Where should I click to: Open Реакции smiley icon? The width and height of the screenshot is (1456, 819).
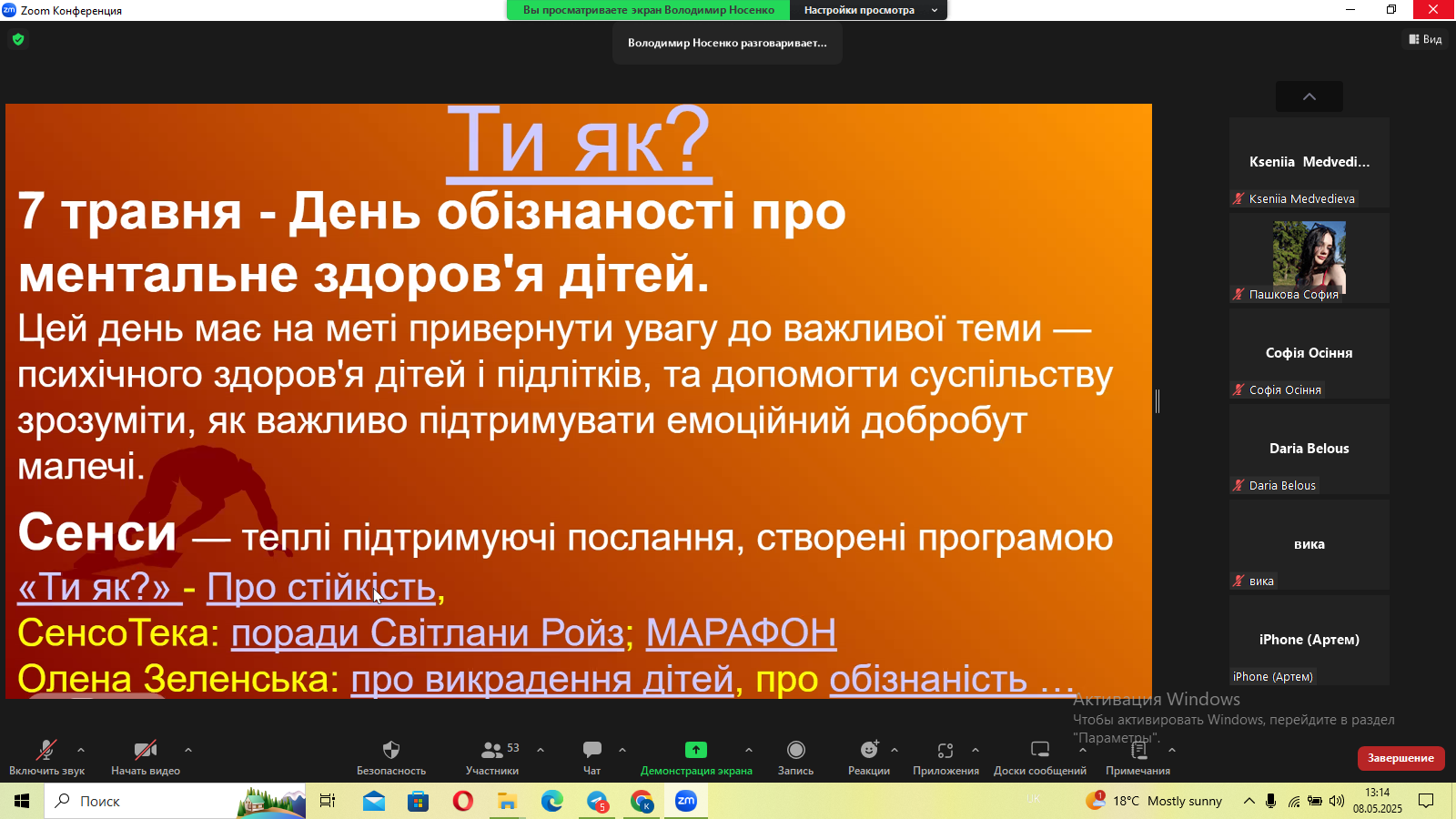coord(869,750)
